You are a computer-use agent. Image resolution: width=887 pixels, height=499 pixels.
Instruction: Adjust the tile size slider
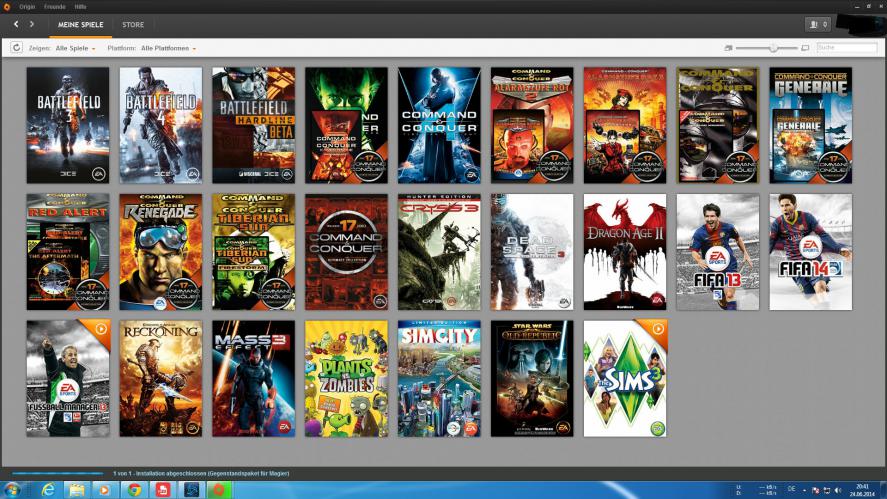(773, 48)
